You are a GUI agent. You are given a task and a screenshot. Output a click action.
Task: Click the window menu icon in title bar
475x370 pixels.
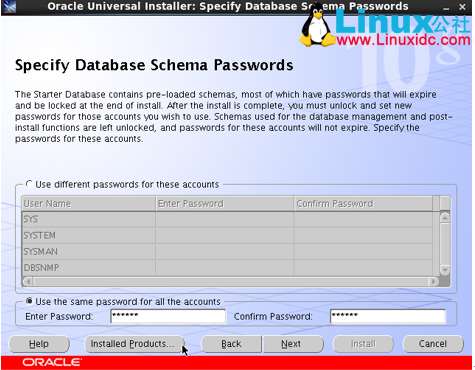(9, 6)
